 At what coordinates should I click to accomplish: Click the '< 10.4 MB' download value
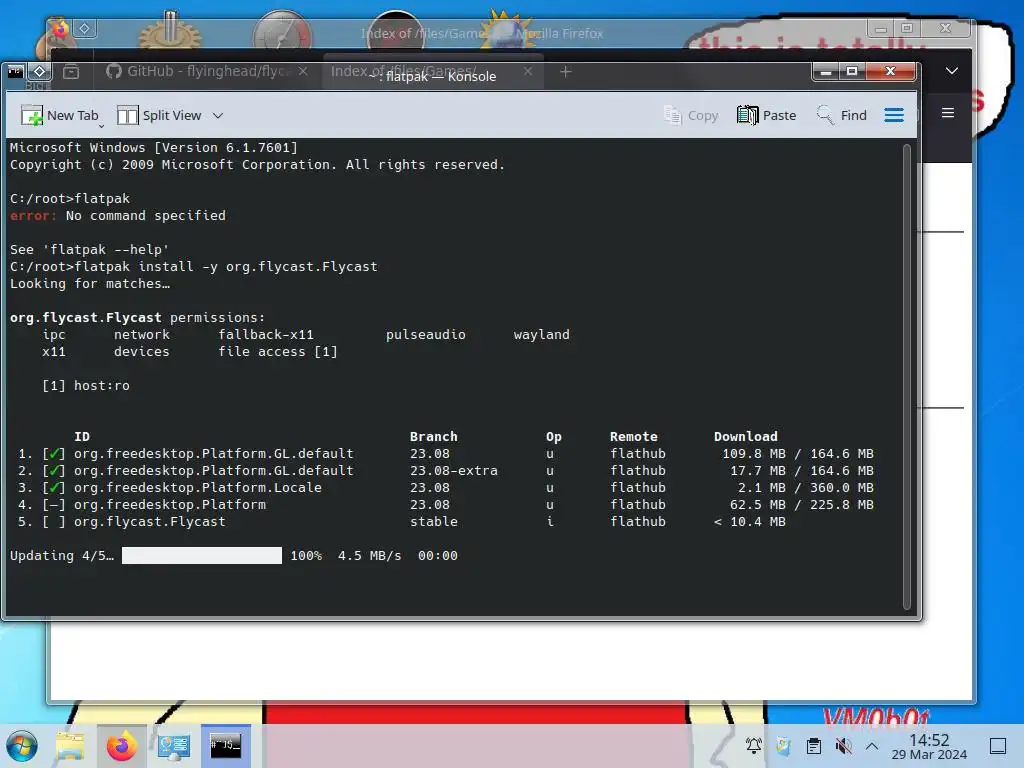point(750,521)
